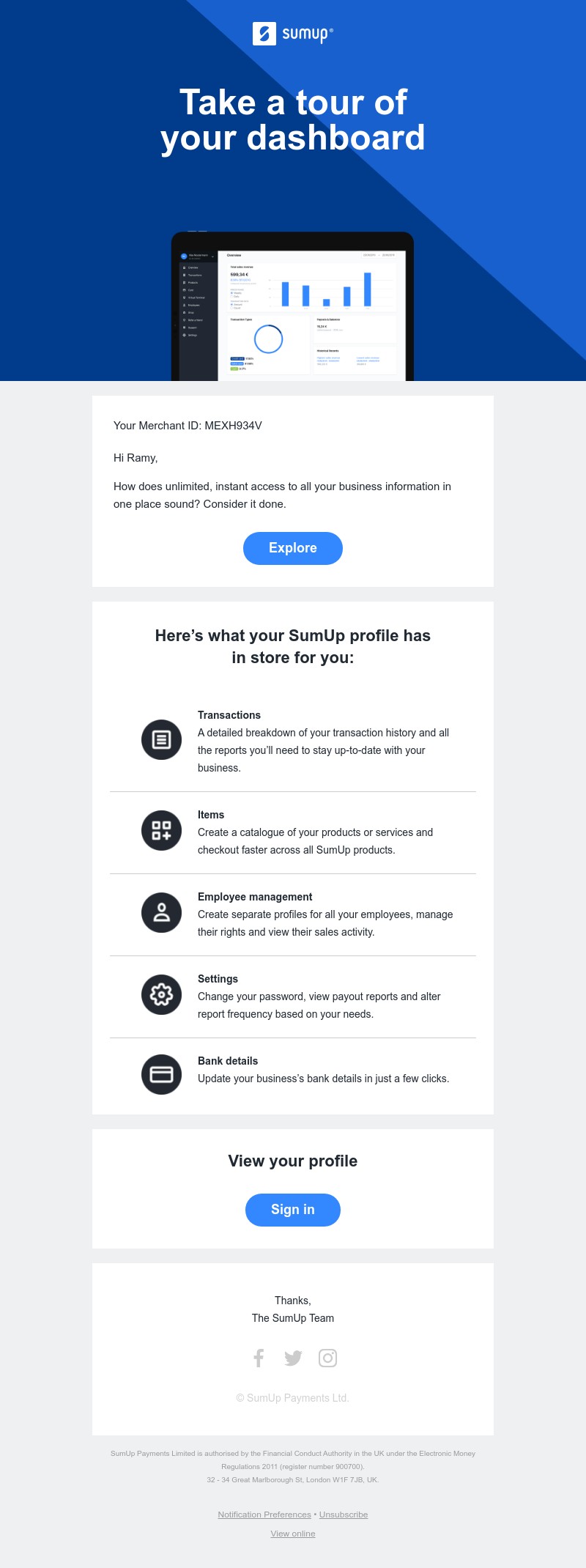The width and height of the screenshot is (586, 1568).
Task: Click the Unsubscribe link
Action: [344, 1515]
